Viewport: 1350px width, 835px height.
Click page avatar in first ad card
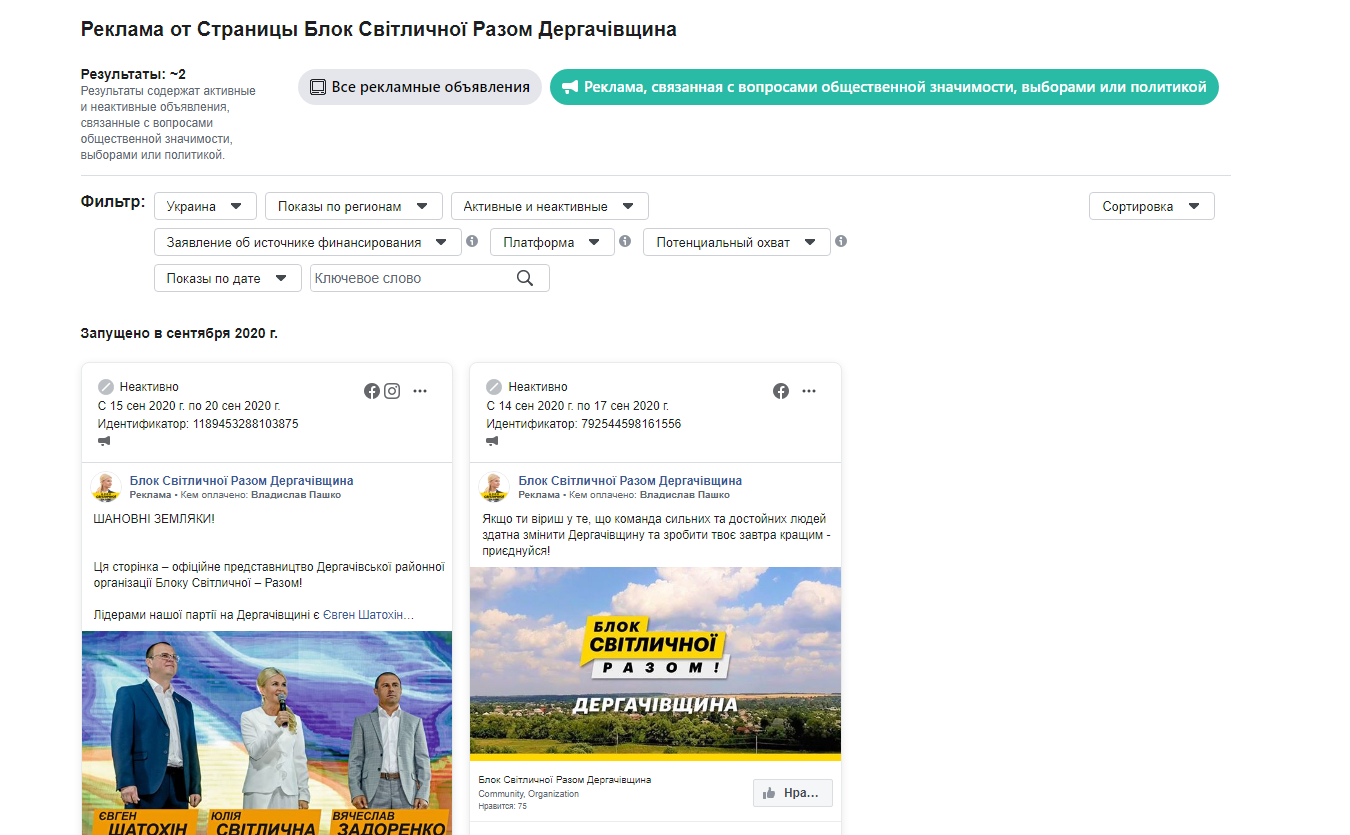point(106,487)
